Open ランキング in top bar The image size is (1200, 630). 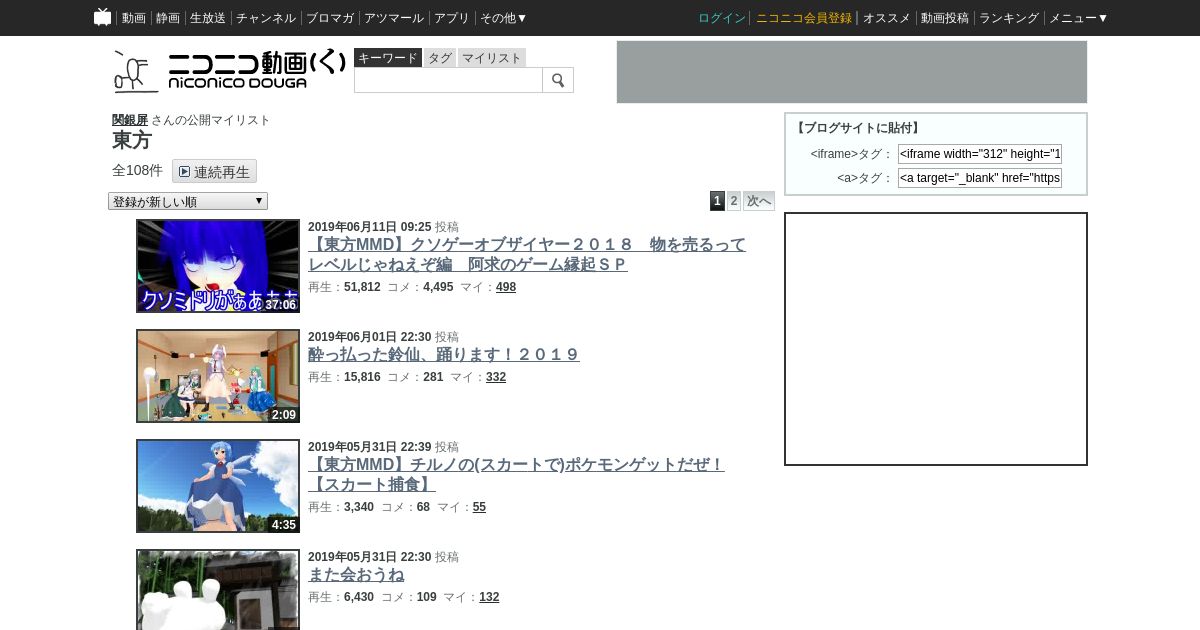click(1009, 18)
